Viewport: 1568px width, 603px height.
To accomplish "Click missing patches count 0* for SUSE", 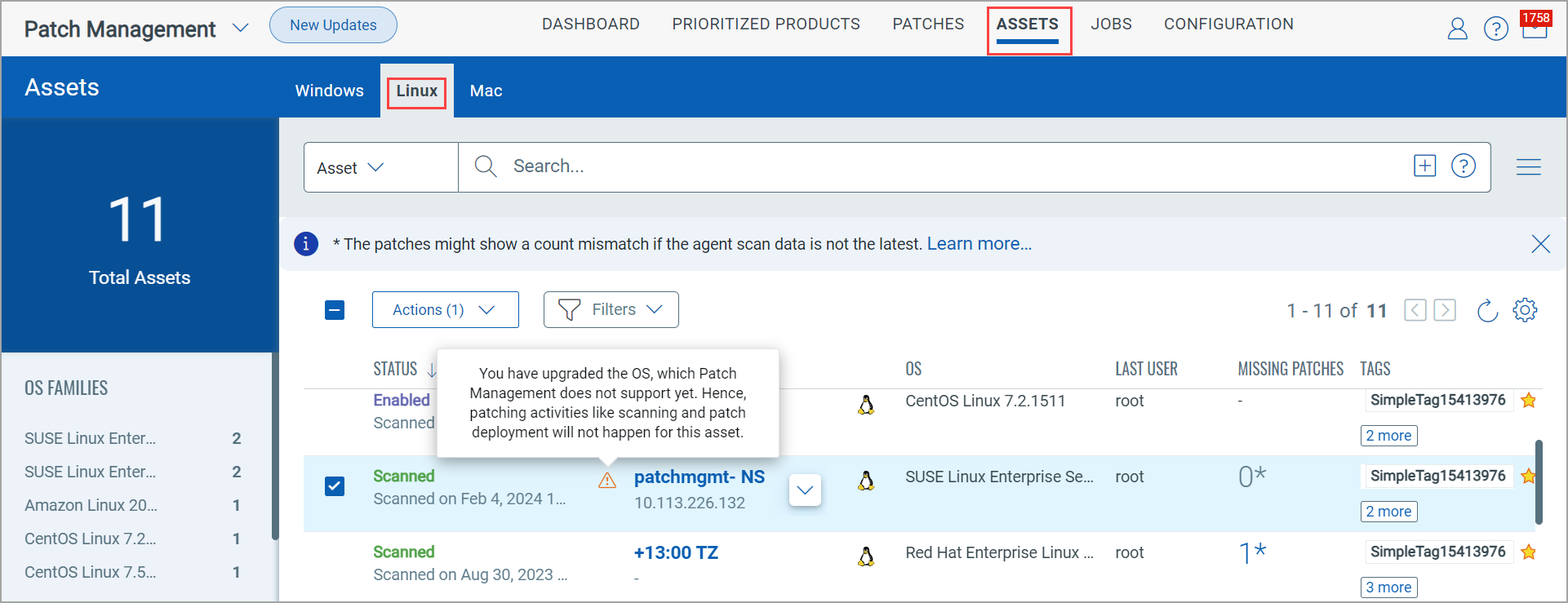I will (x=1252, y=477).
